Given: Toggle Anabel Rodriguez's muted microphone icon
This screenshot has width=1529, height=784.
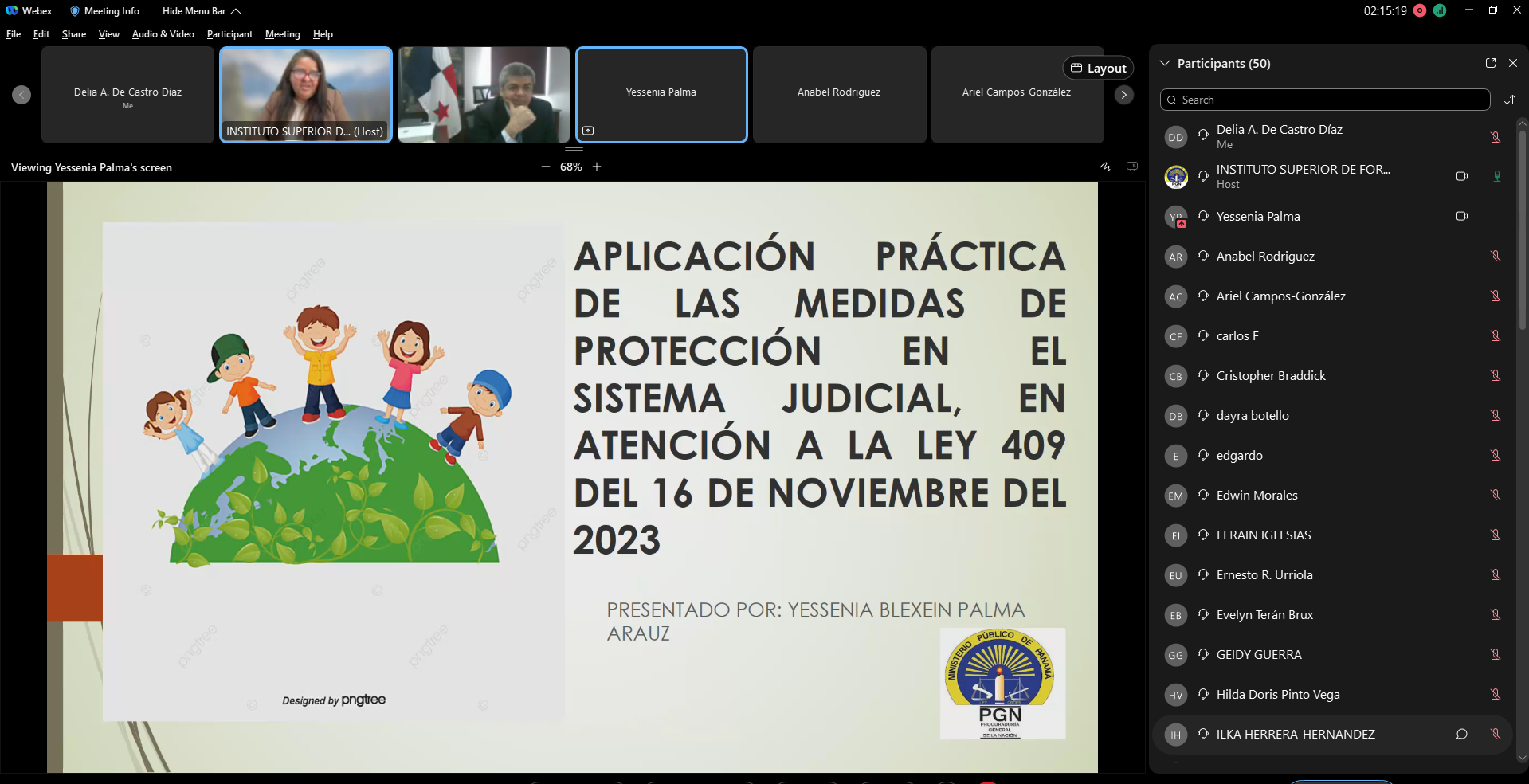Looking at the screenshot, I should point(1496,257).
